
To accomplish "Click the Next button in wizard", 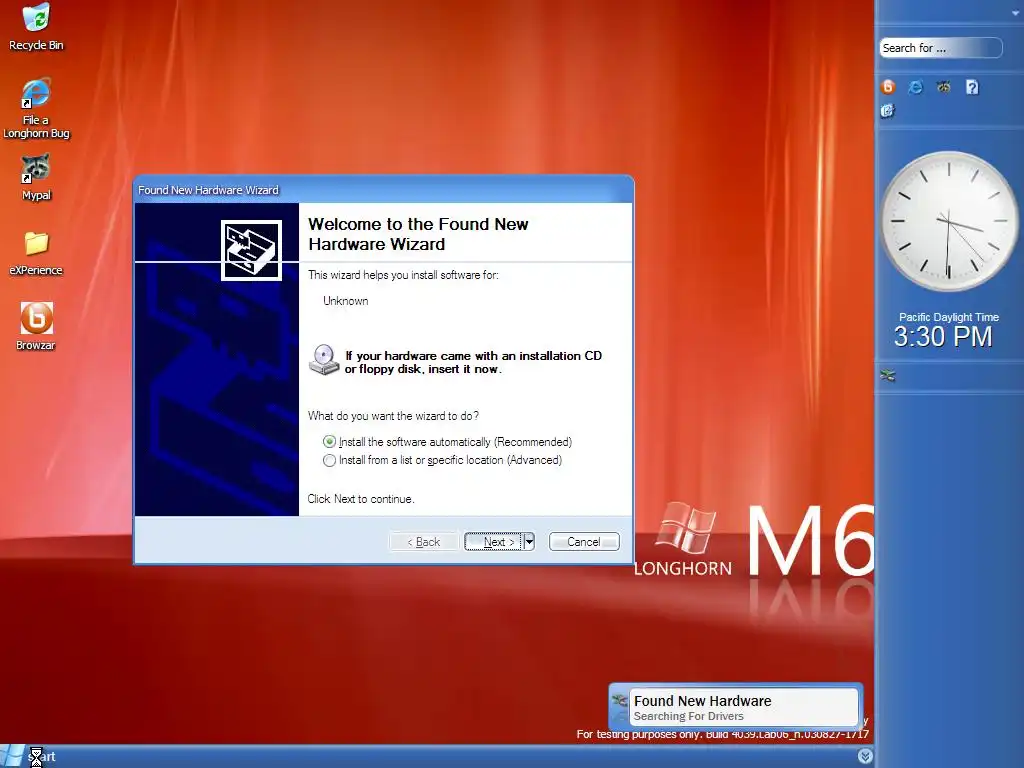I will tap(494, 541).
